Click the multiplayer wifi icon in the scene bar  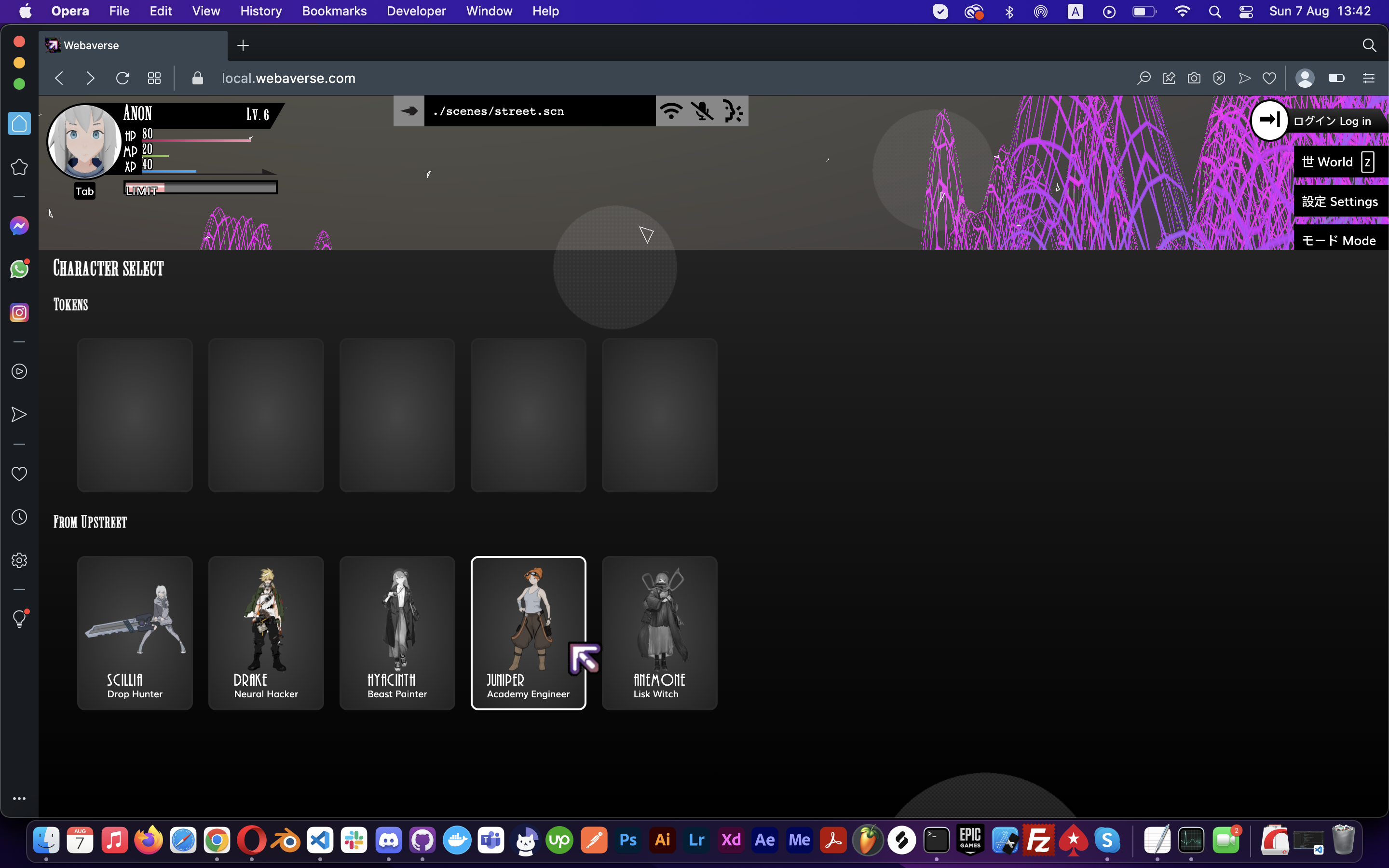[x=671, y=111]
